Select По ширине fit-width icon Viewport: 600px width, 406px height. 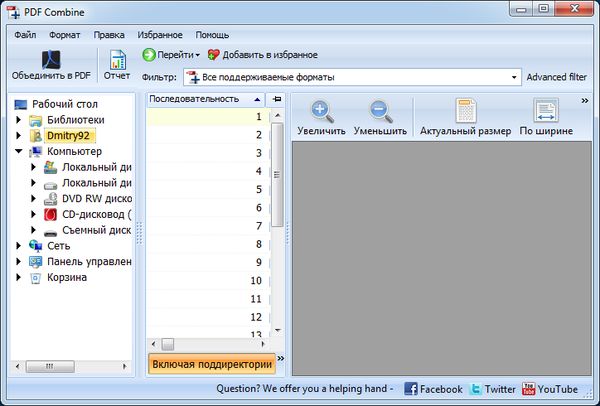point(545,111)
